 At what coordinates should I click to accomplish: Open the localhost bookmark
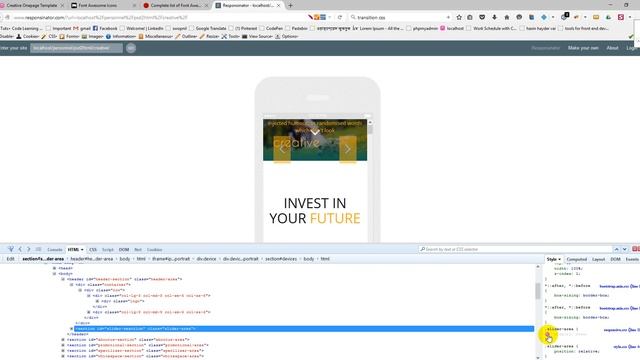point(452,29)
